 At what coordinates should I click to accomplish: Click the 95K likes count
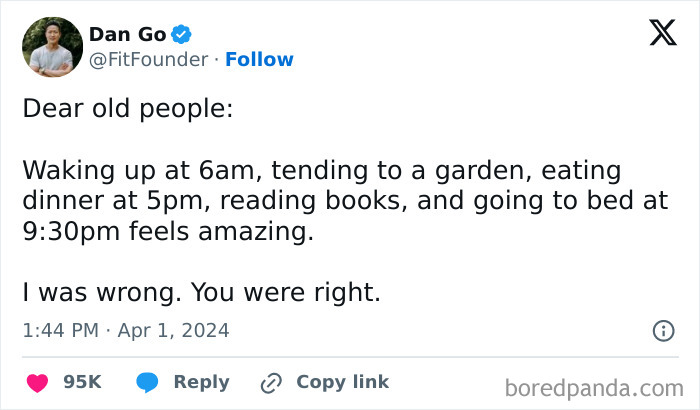[82, 382]
